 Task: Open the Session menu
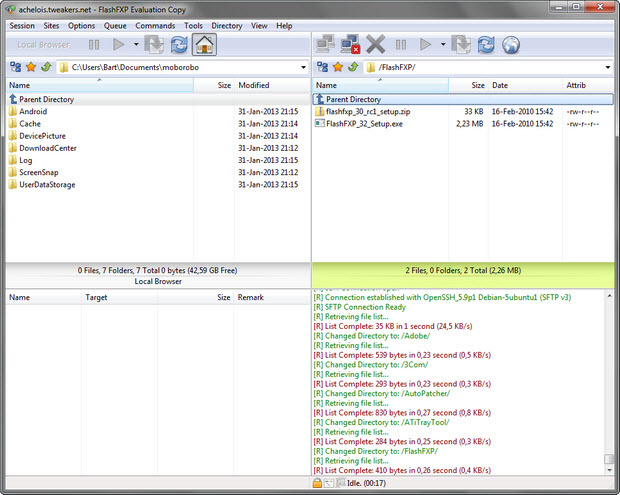(22, 26)
